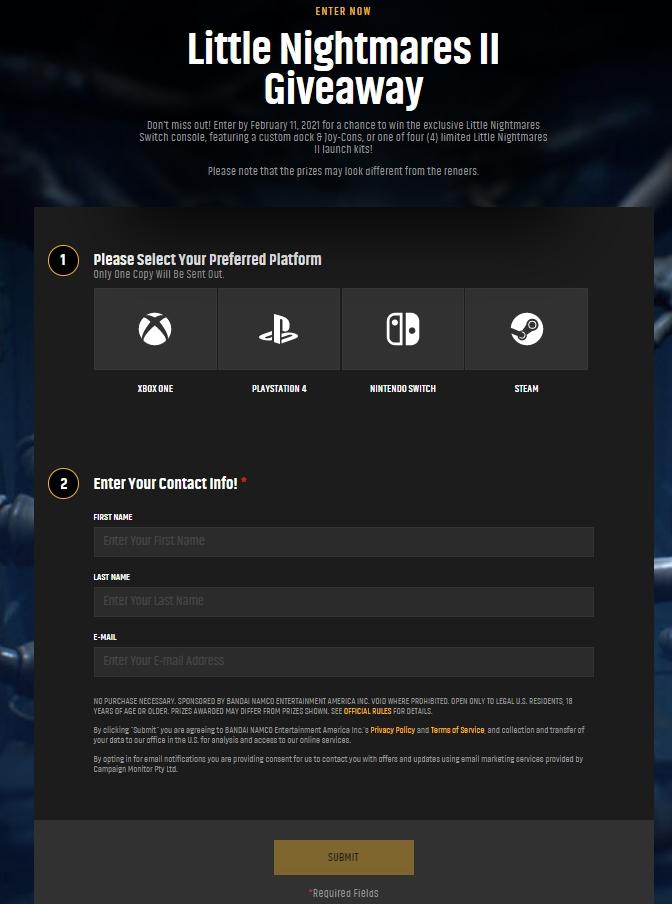Choose the Nintendo Switch platform icon
This screenshot has width=672, height=904.
click(403, 329)
